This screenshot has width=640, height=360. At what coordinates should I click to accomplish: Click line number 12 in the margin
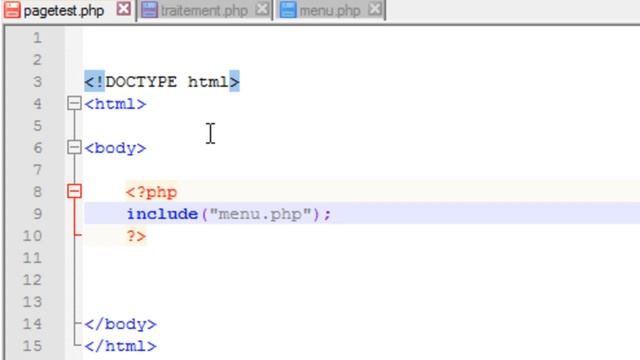33,280
